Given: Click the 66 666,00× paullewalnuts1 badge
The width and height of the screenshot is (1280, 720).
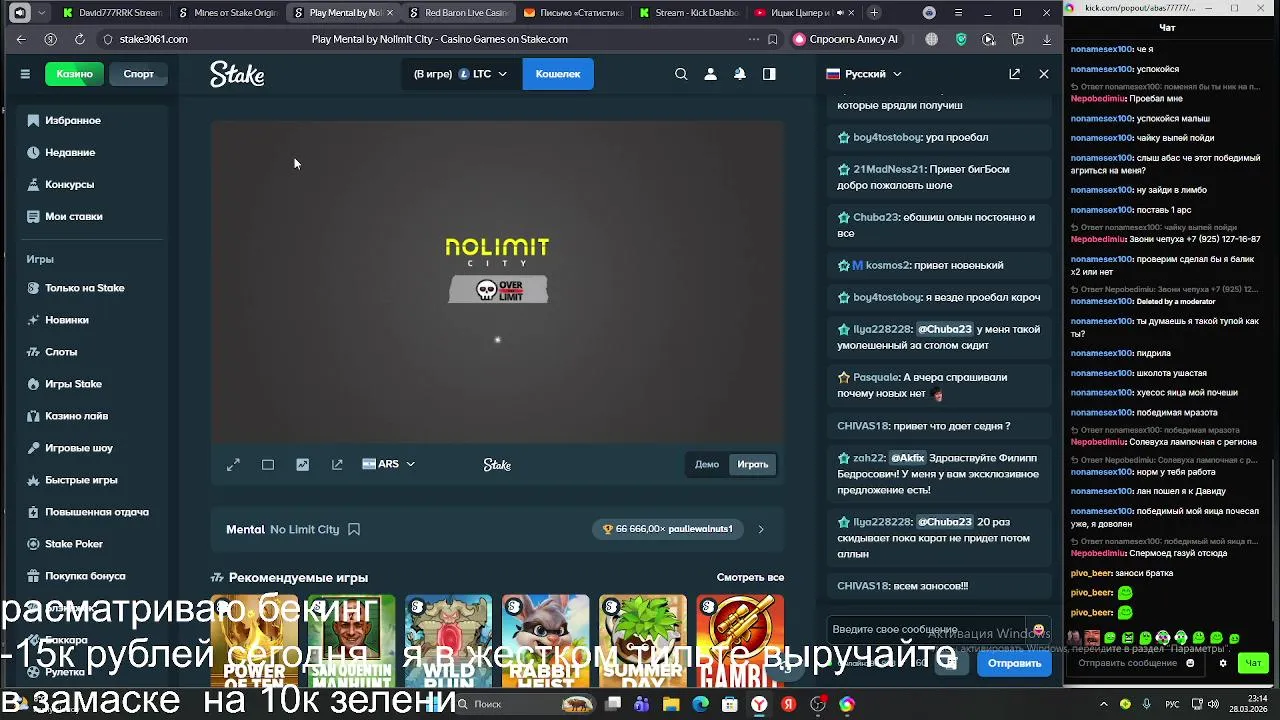Looking at the screenshot, I should 668,529.
